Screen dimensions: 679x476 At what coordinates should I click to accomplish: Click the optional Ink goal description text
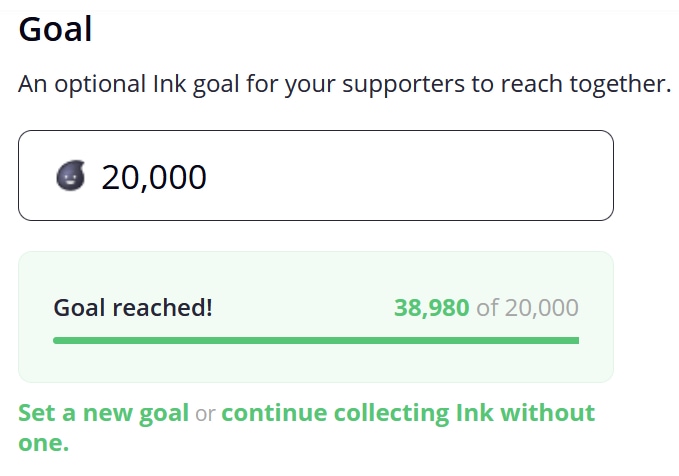(x=345, y=84)
